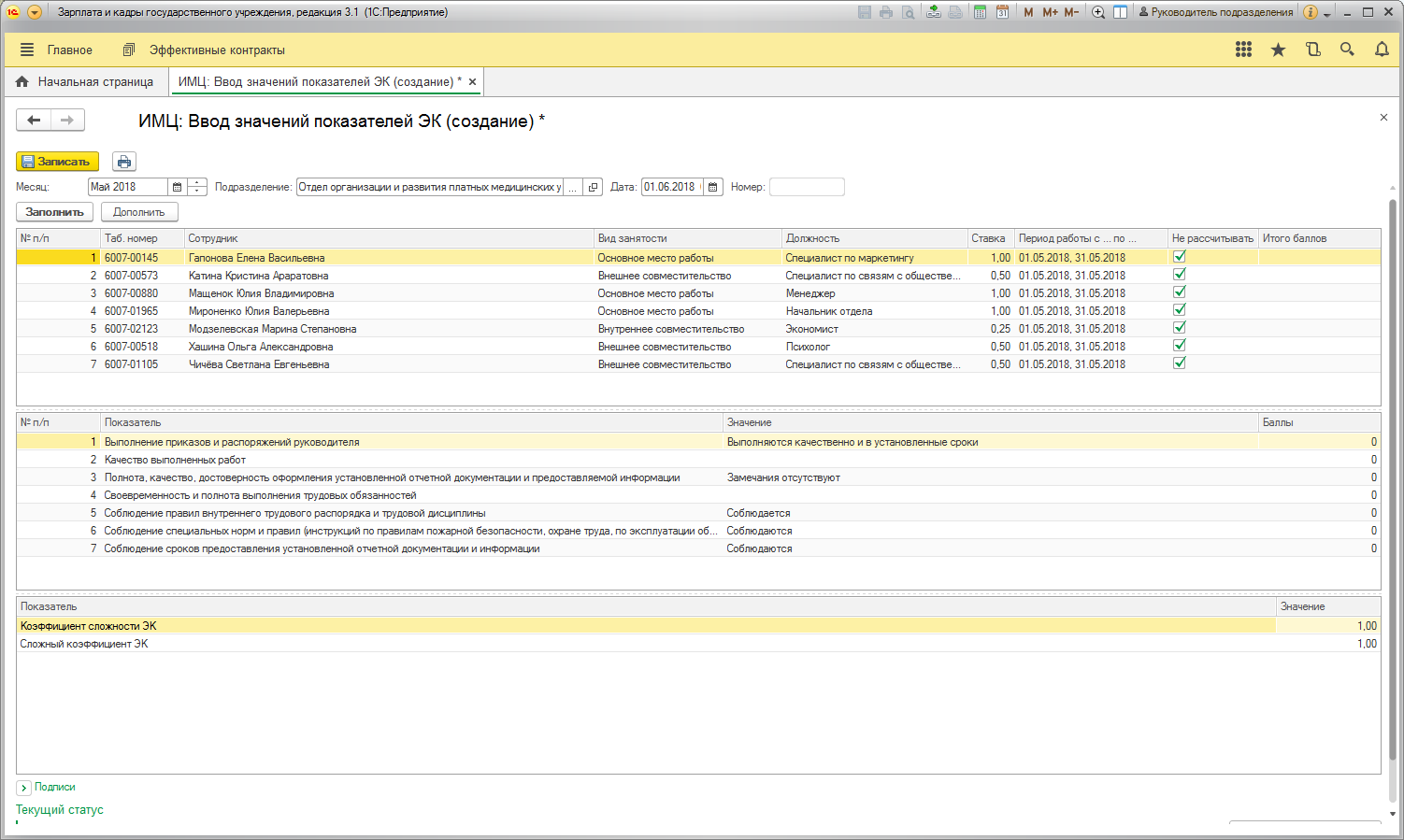Open the date picker for the Дата field
This screenshot has width=1404, height=840.
(x=712, y=187)
